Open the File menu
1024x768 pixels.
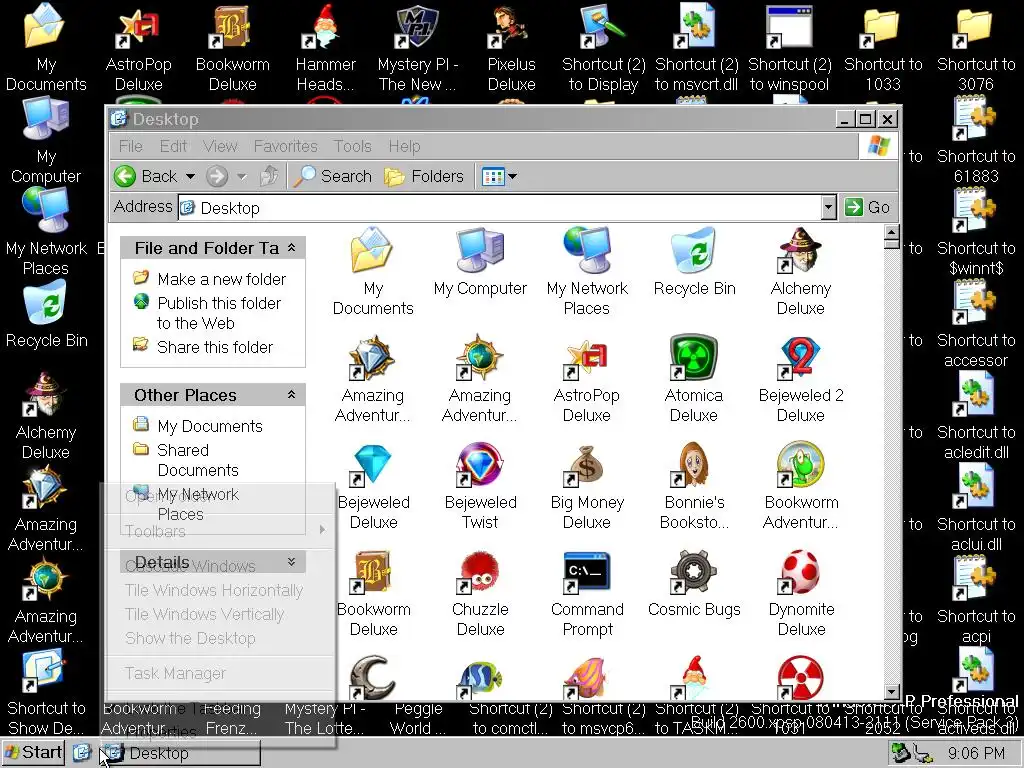point(131,146)
